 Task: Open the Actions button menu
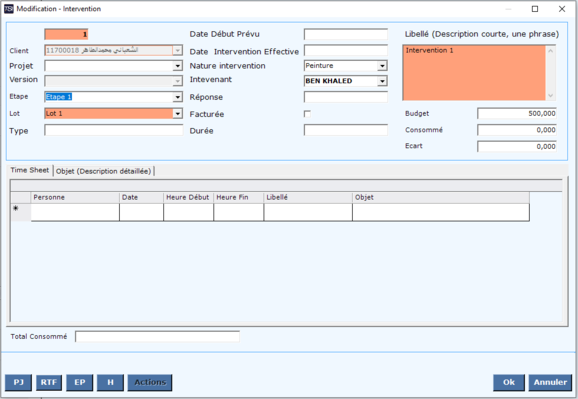[150, 382]
